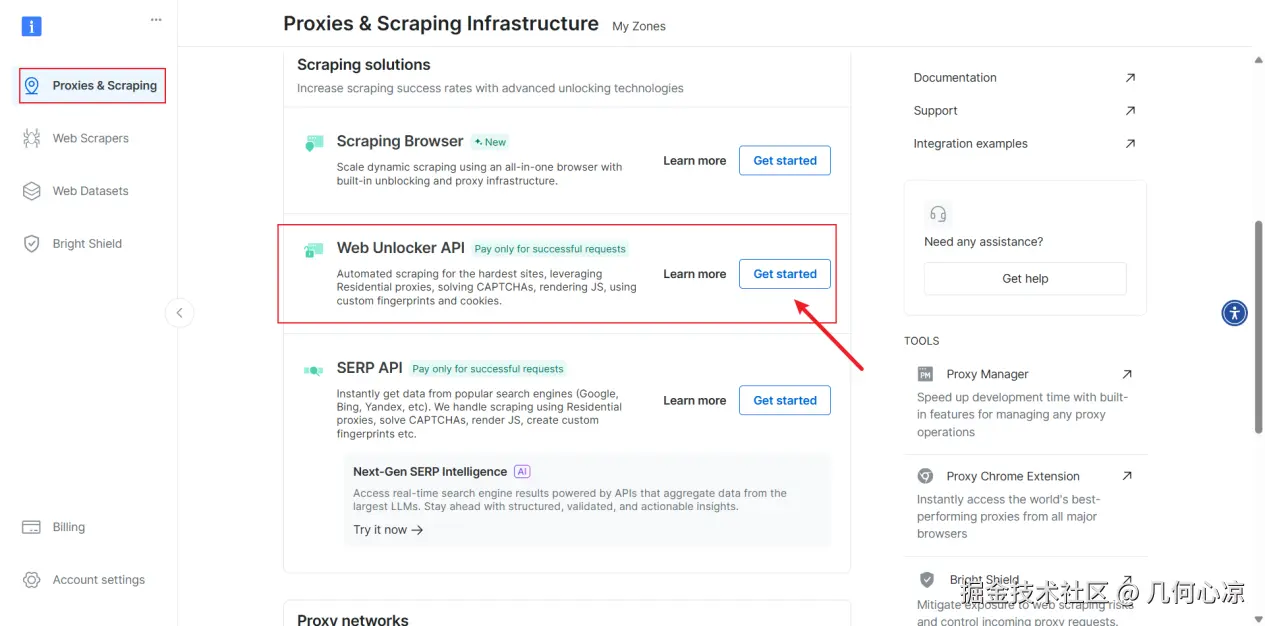
Task: Open Integration examples link
Action: 970,144
